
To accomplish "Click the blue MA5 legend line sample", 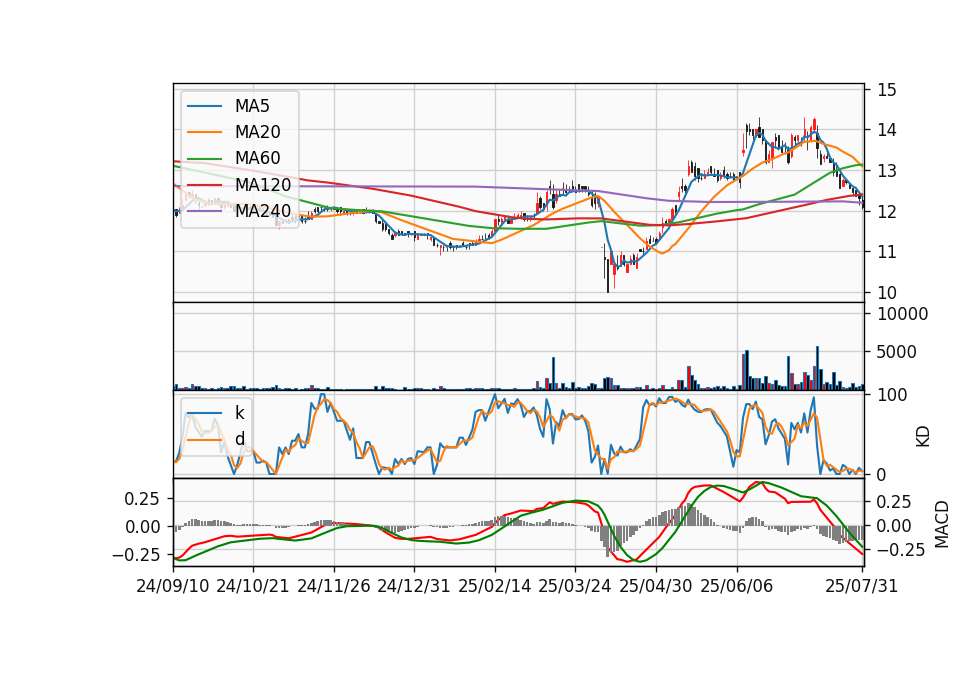I will click(x=204, y=106).
